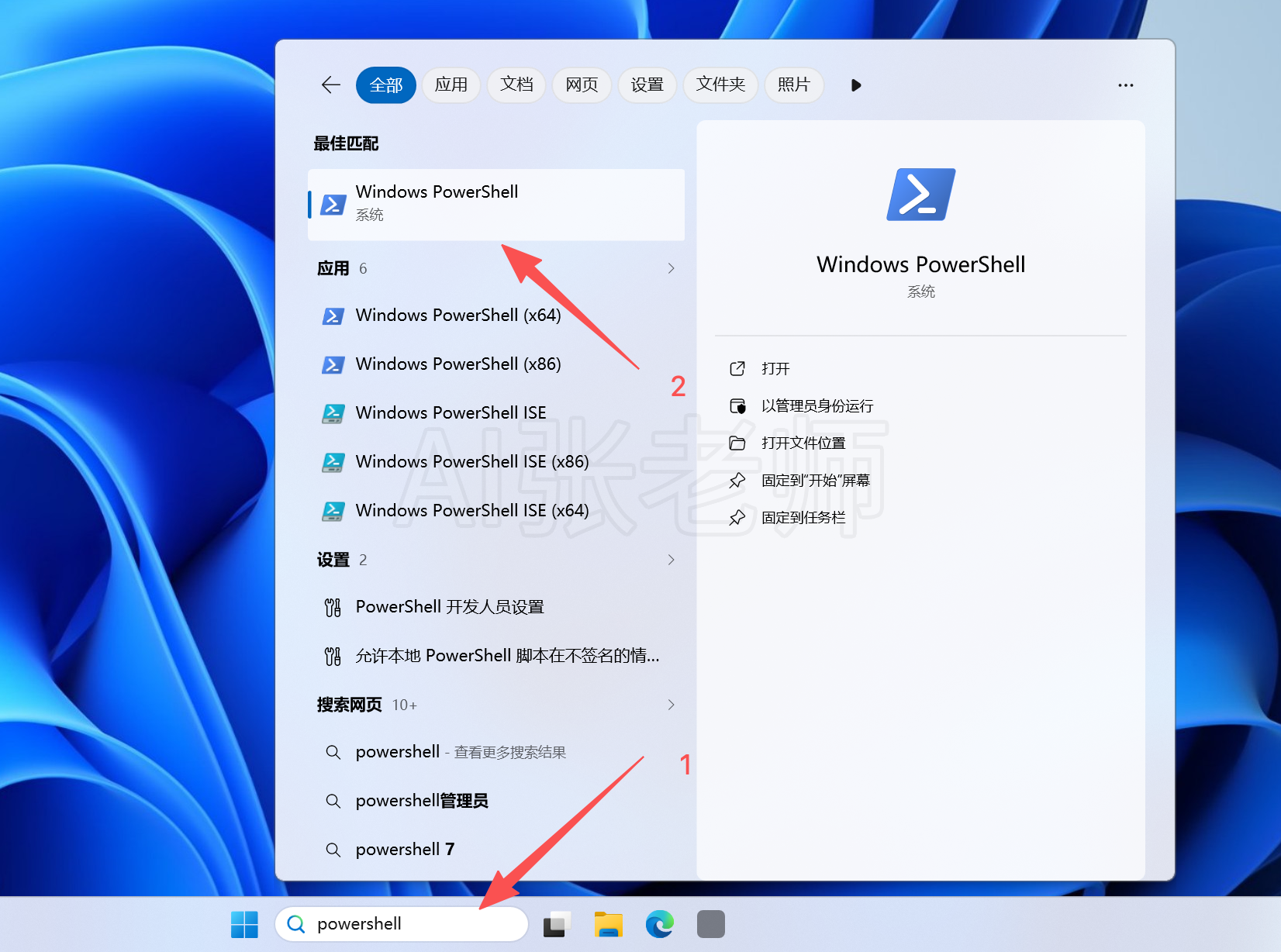Select the Windows PowerShell best match result
The width and height of the screenshot is (1281, 952).
point(496,205)
